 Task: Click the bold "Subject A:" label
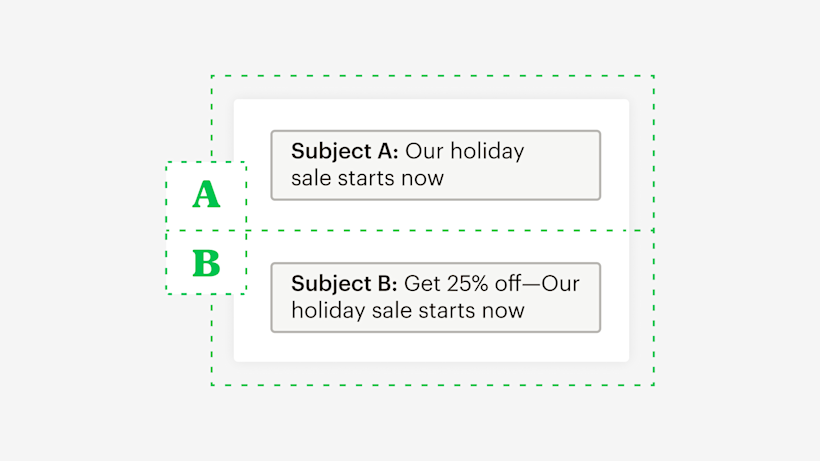(x=344, y=152)
